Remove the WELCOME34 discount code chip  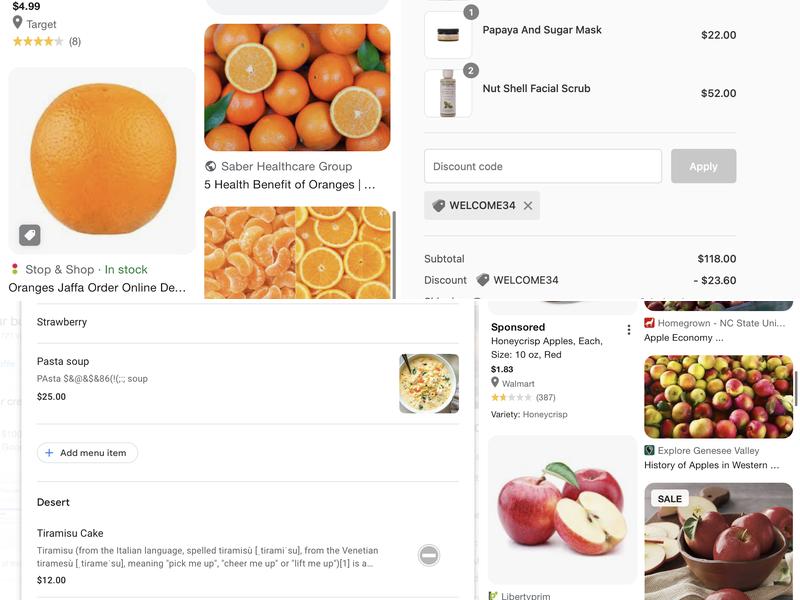(528, 206)
